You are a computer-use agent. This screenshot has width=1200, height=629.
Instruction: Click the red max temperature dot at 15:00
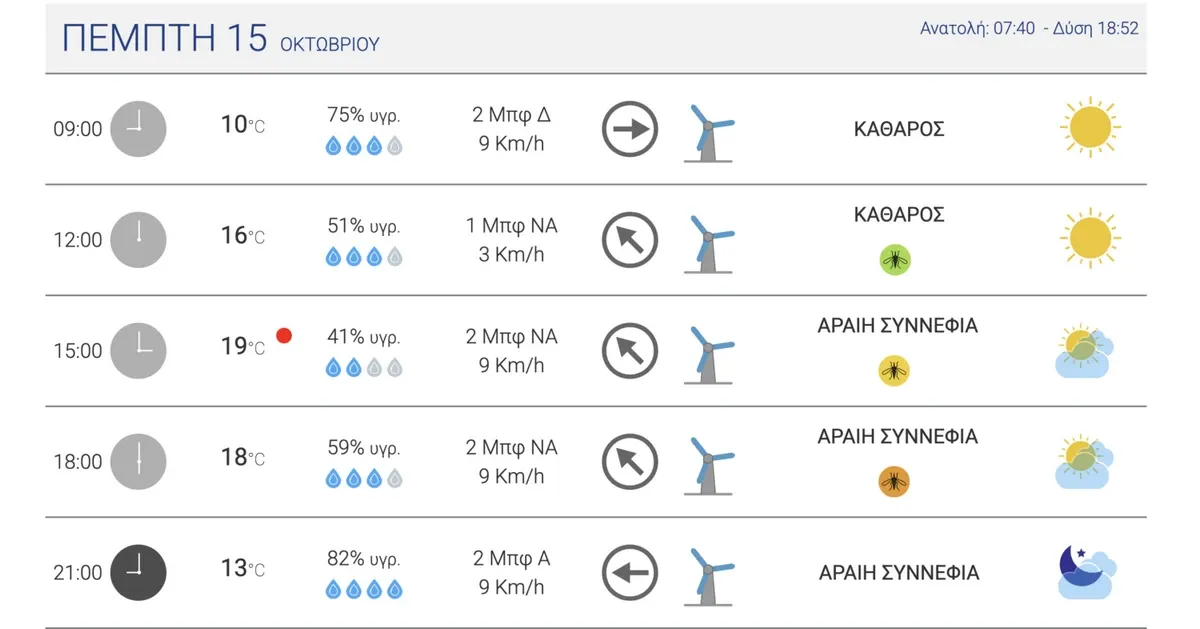coord(284,336)
